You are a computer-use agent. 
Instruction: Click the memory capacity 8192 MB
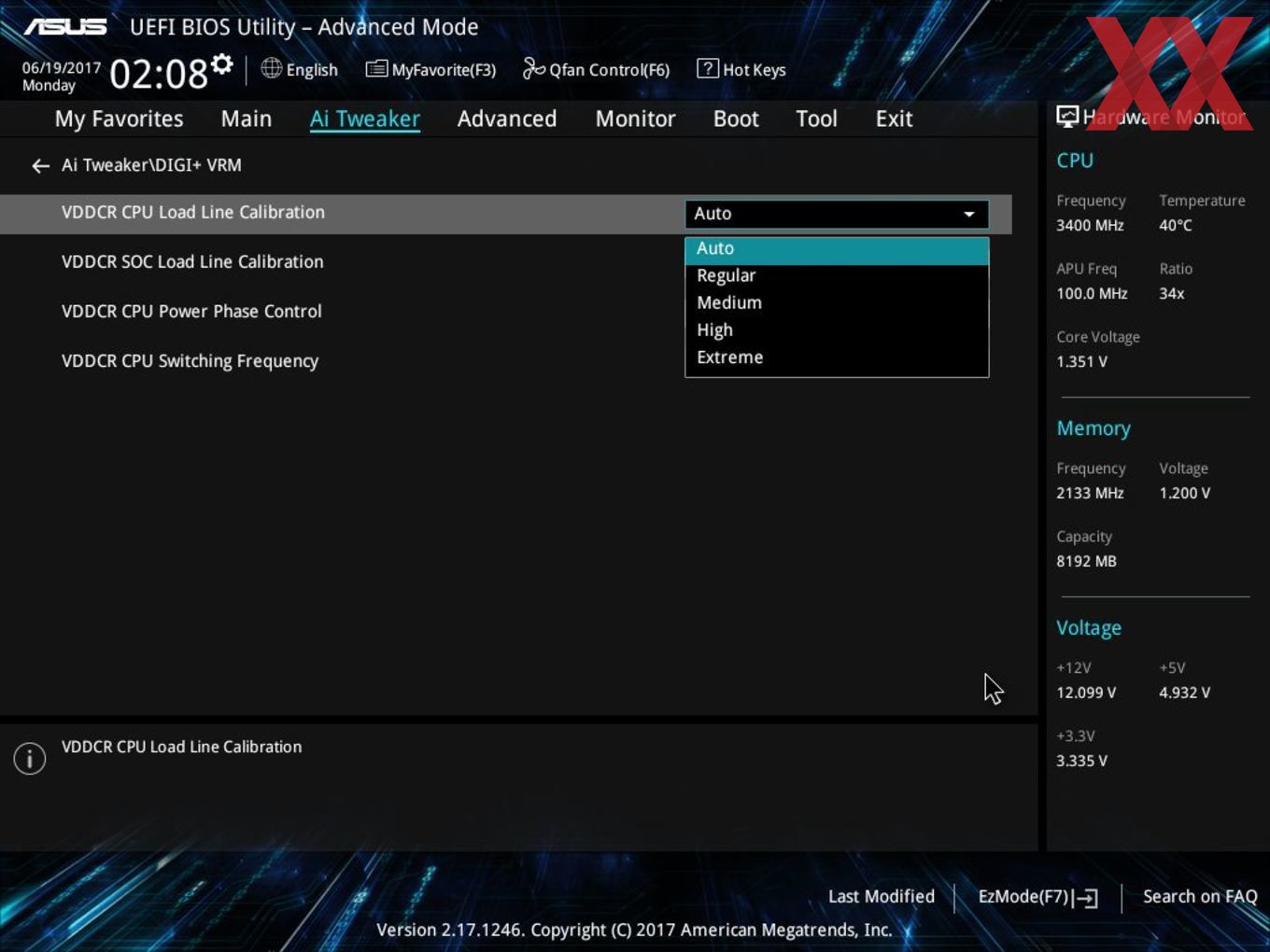1086,562
